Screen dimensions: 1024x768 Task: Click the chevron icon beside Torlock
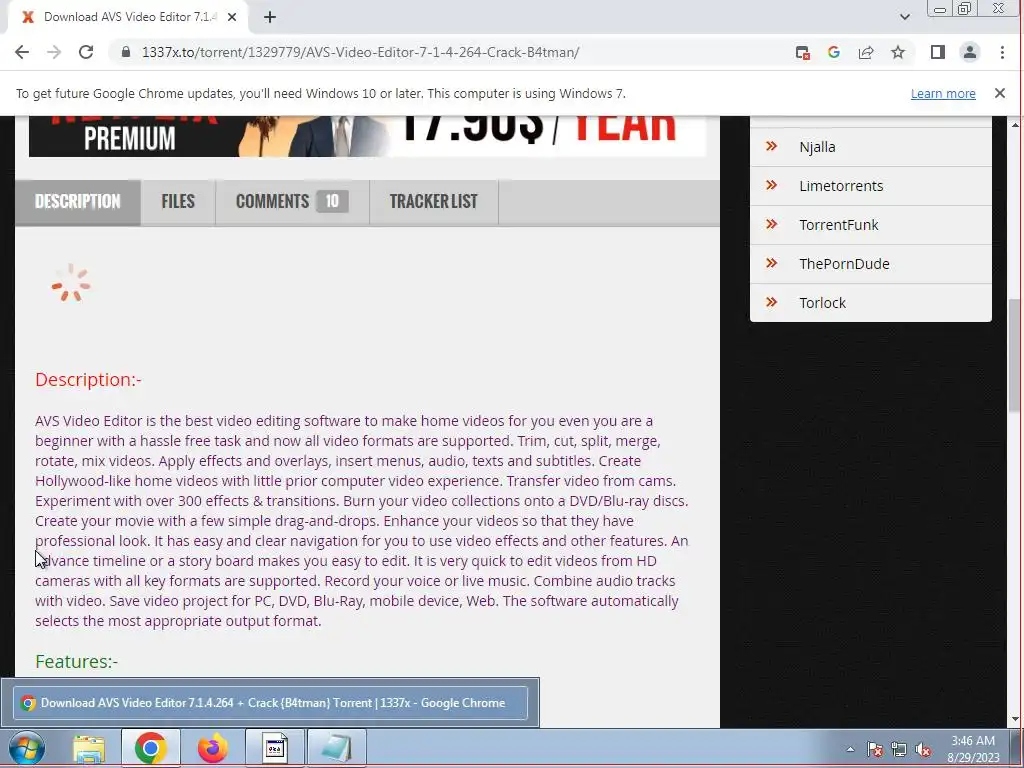click(771, 302)
